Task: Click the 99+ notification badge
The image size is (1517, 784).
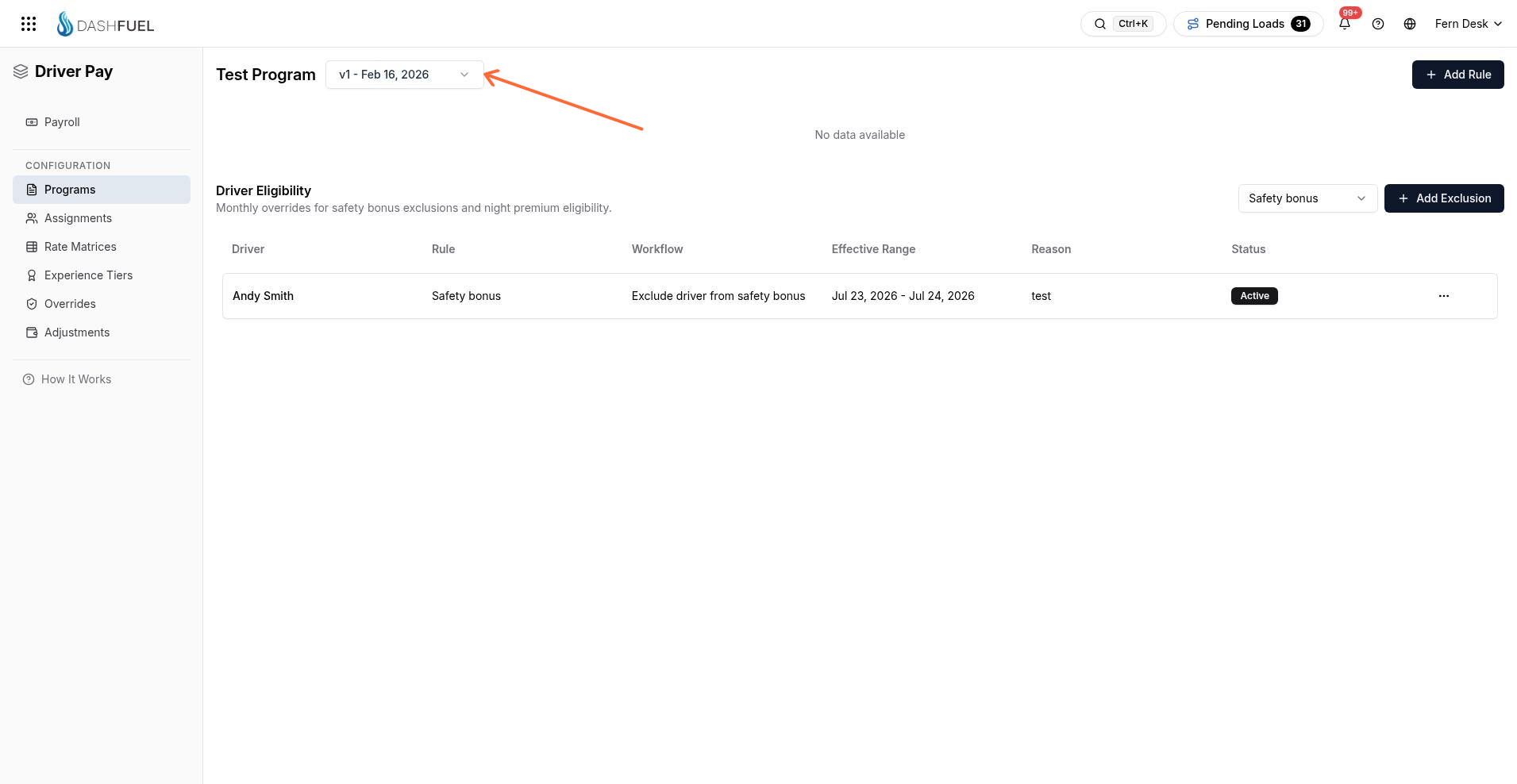Action: [1350, 13]
